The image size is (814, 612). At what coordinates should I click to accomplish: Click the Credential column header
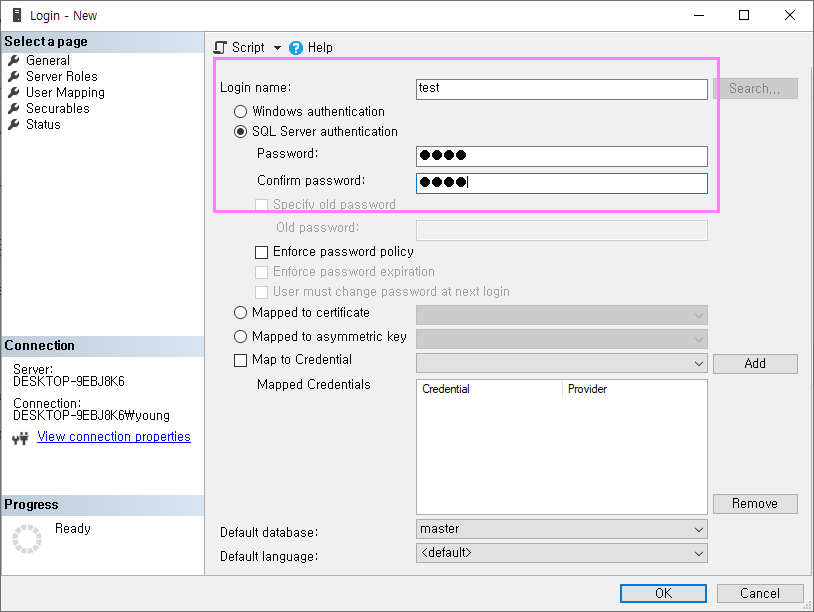click(490, 389)
